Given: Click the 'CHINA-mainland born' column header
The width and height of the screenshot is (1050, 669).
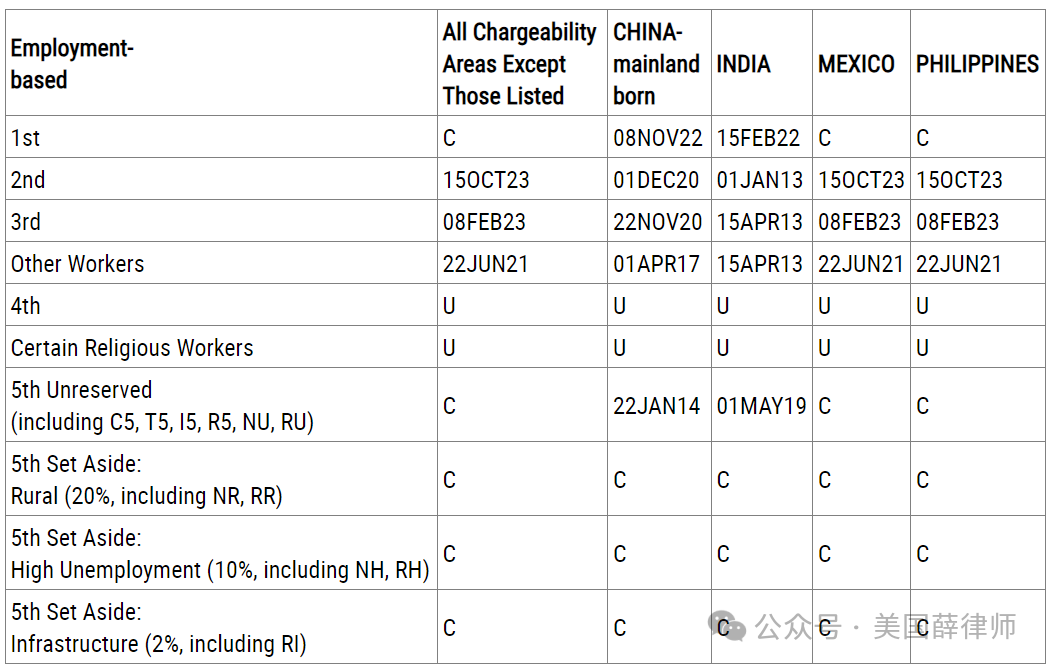Looking at the screenshot, I should coord(656,64).
